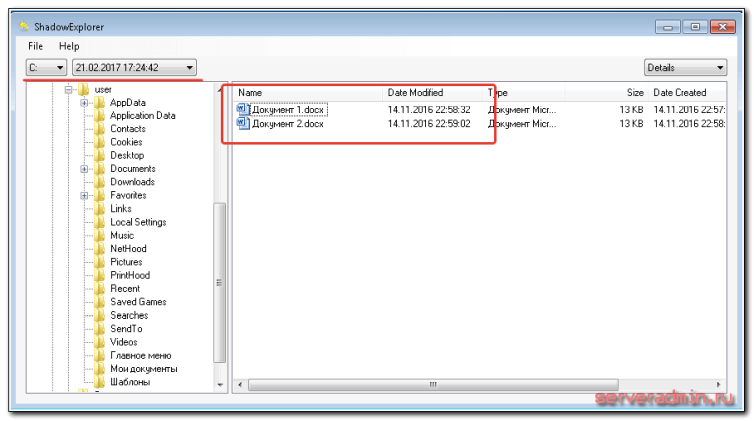Click the Application Data folder icon

tap(100, 115)
